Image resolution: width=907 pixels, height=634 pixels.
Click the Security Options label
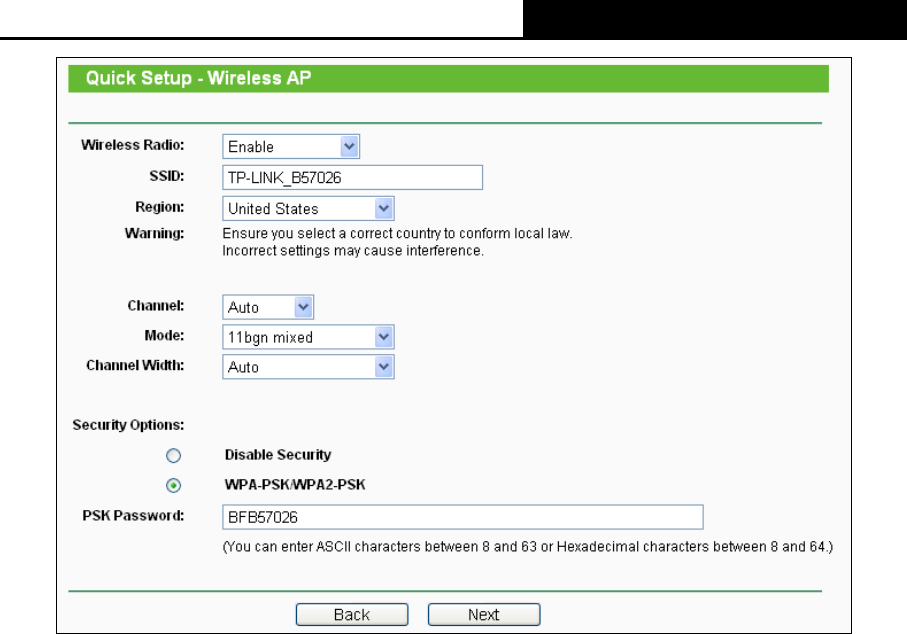[128, 425]
